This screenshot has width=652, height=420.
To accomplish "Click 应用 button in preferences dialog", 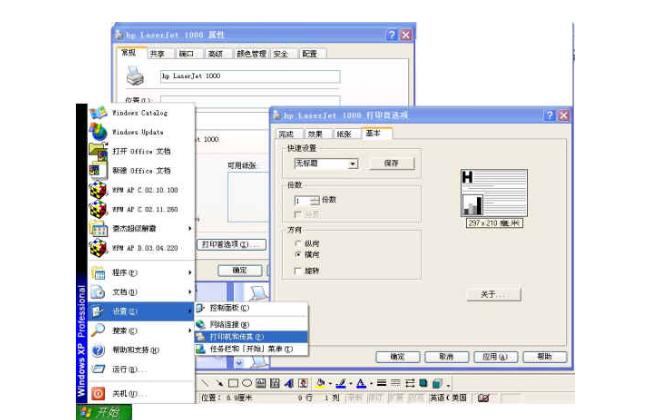I will [x=495, y=357].
